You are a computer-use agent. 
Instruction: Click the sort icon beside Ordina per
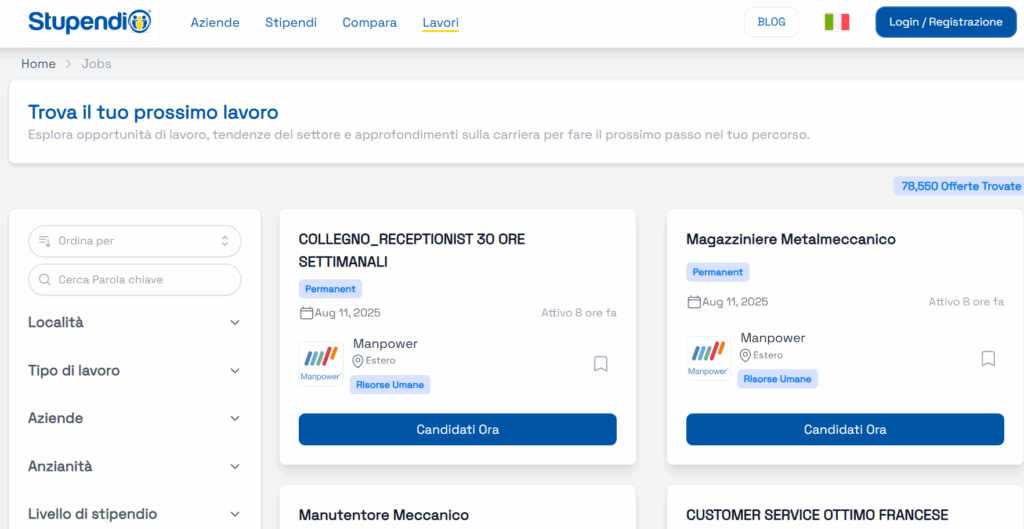tap(45, 241)
